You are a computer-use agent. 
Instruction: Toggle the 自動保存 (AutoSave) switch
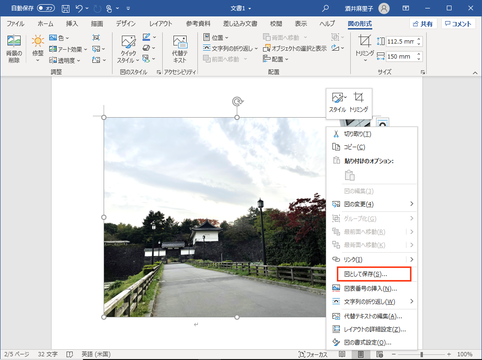[46, 8]
